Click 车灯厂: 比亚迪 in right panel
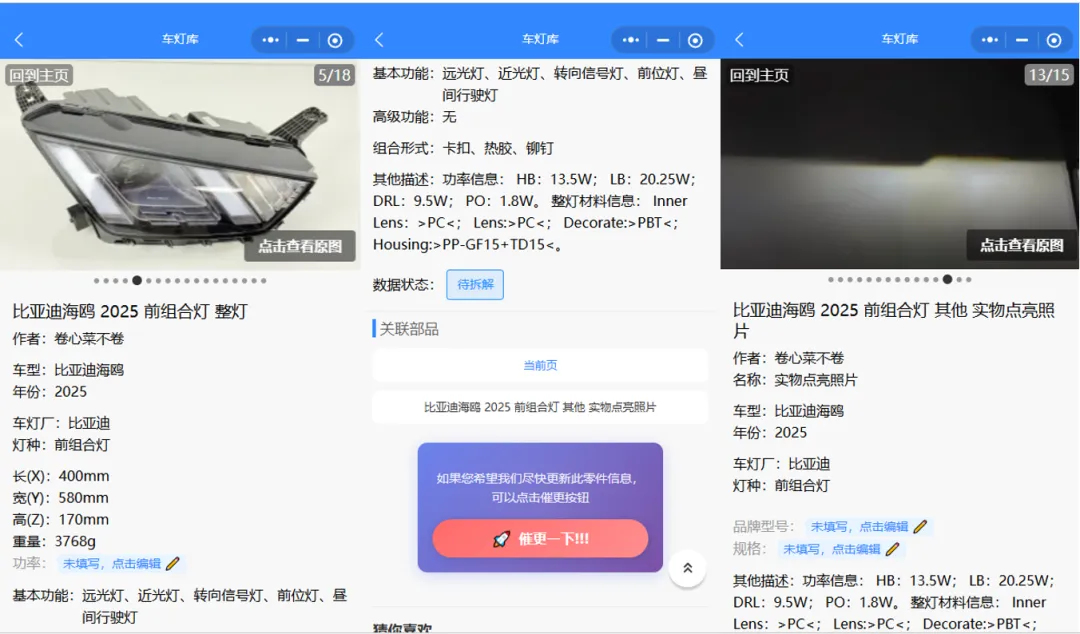This screenshot has width=1080, height=634. pos(782,464)
